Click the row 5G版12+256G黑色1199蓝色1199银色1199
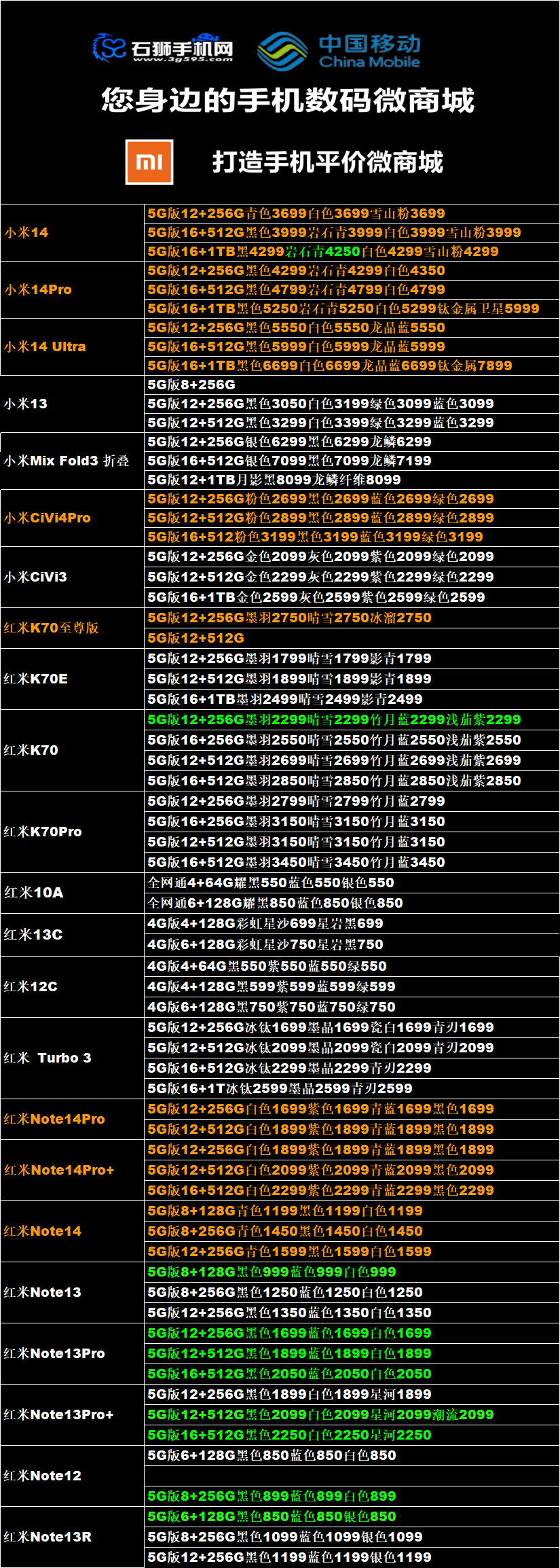 tap(352, 1557)
